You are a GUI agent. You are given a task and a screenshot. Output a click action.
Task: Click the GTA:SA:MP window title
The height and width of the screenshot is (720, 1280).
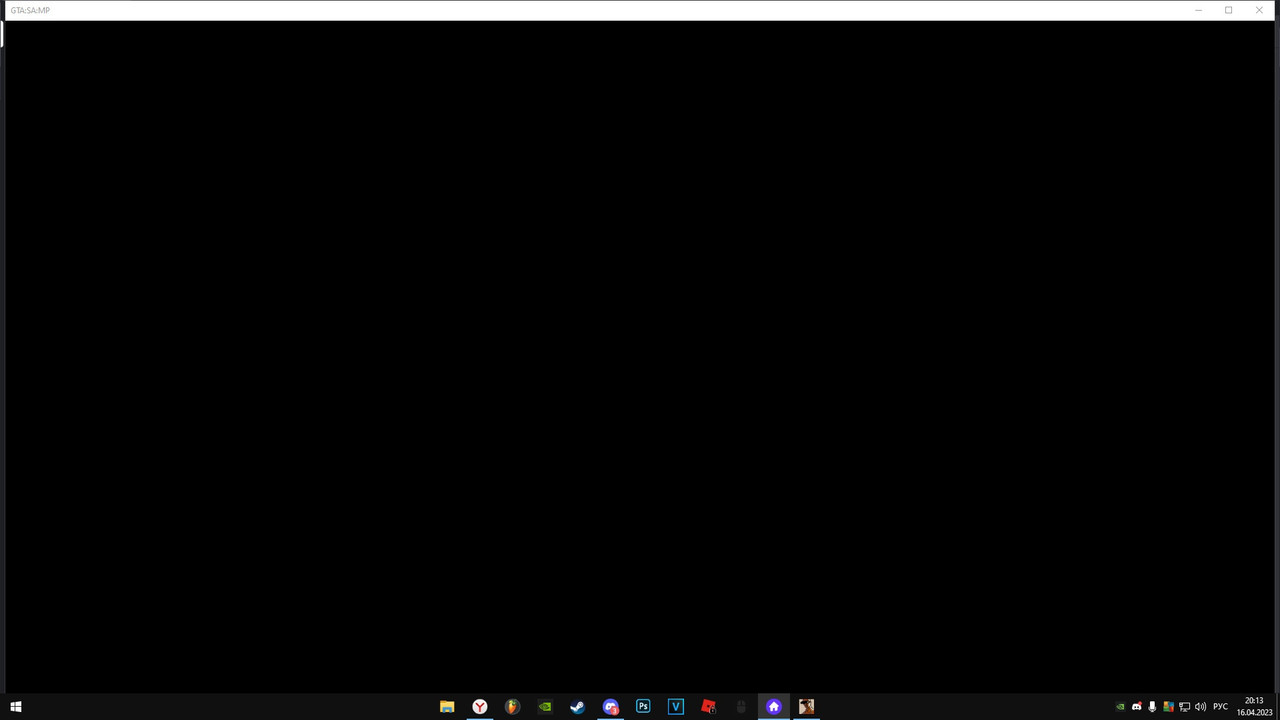point(30,10)
